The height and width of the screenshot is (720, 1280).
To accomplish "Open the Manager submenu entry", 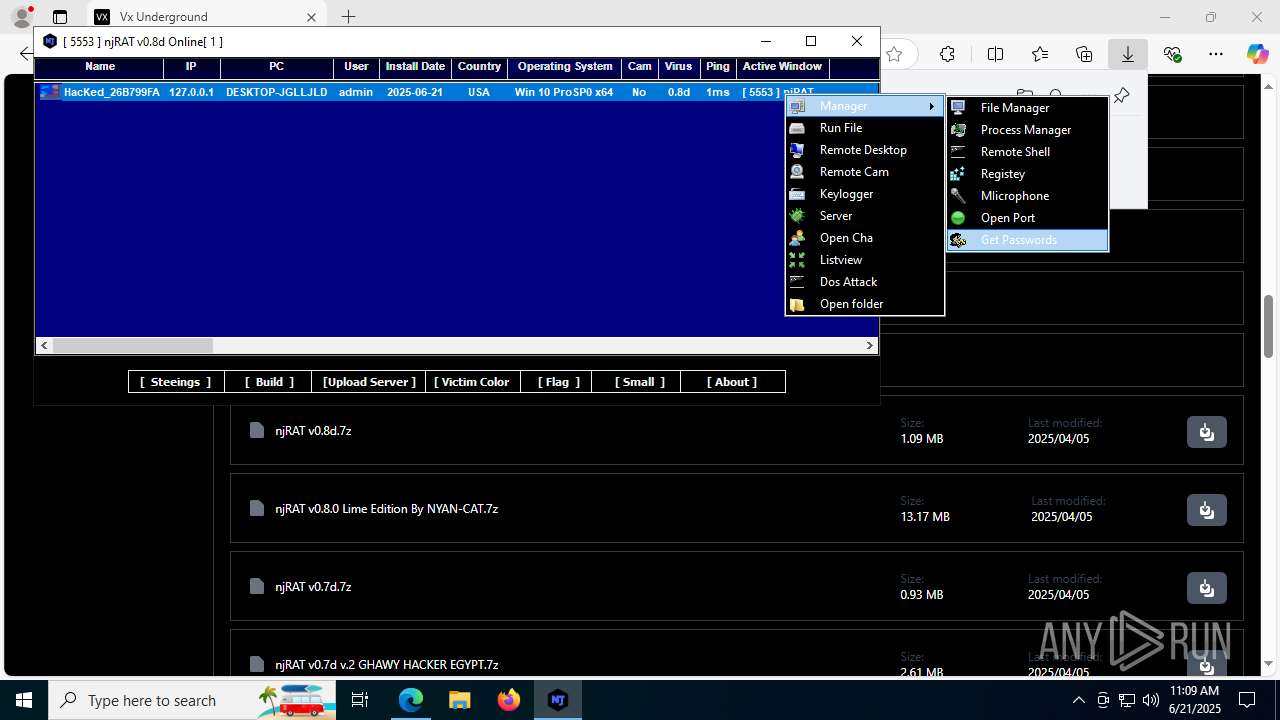I will 865,106.
